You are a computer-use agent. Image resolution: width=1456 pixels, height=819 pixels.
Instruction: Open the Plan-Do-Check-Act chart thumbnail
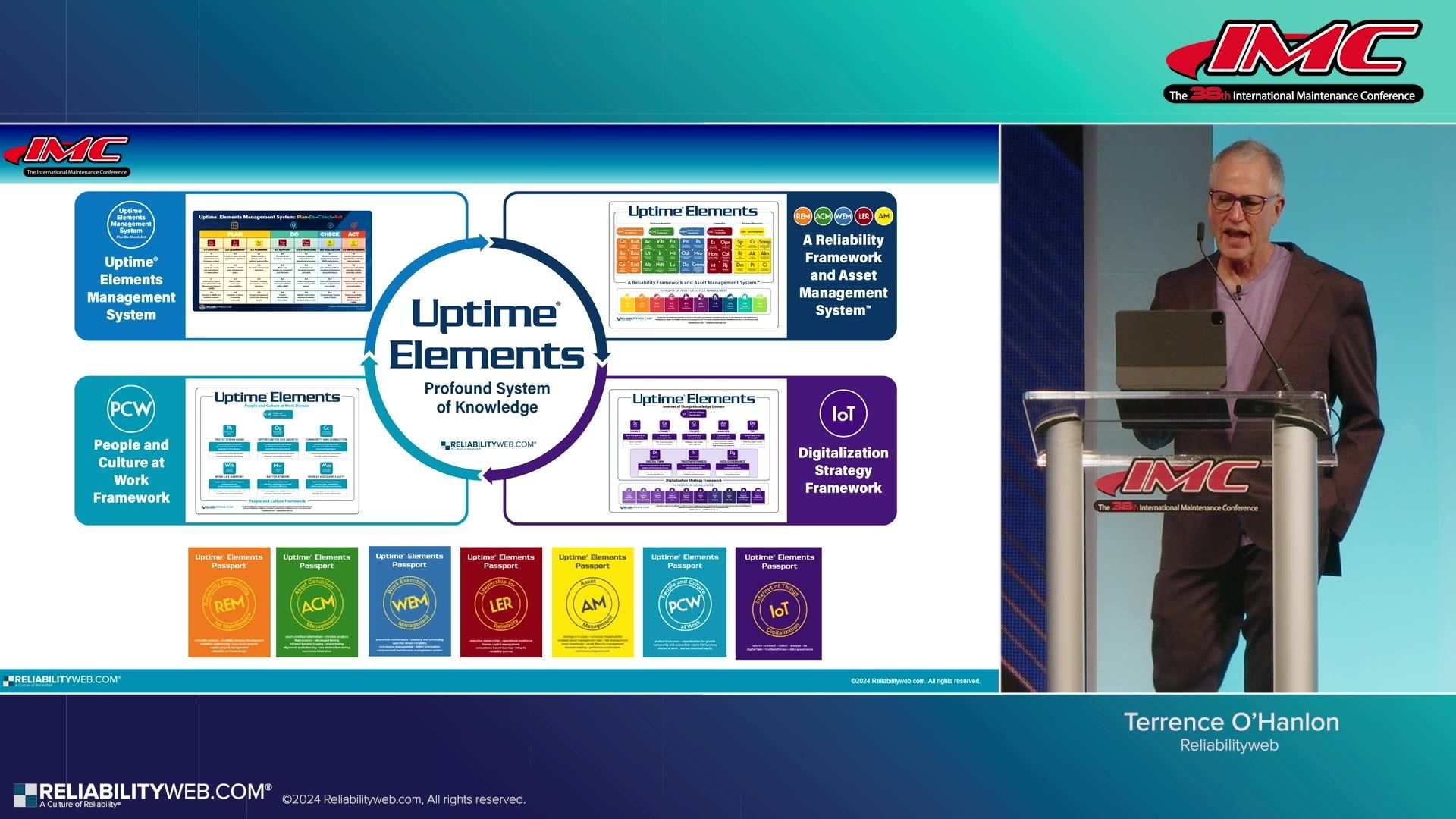coord(282,262)
